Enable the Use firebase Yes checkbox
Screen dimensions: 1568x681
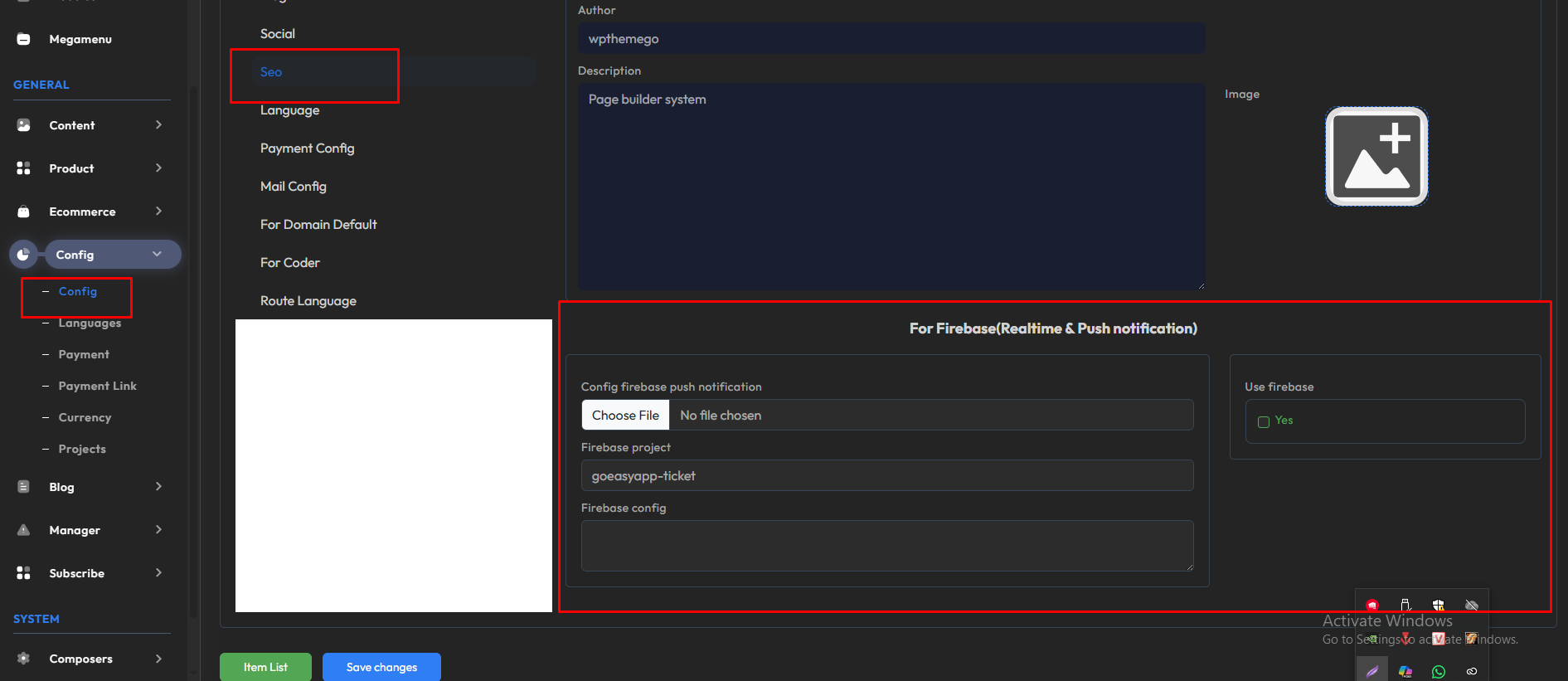click(1264, 421)
